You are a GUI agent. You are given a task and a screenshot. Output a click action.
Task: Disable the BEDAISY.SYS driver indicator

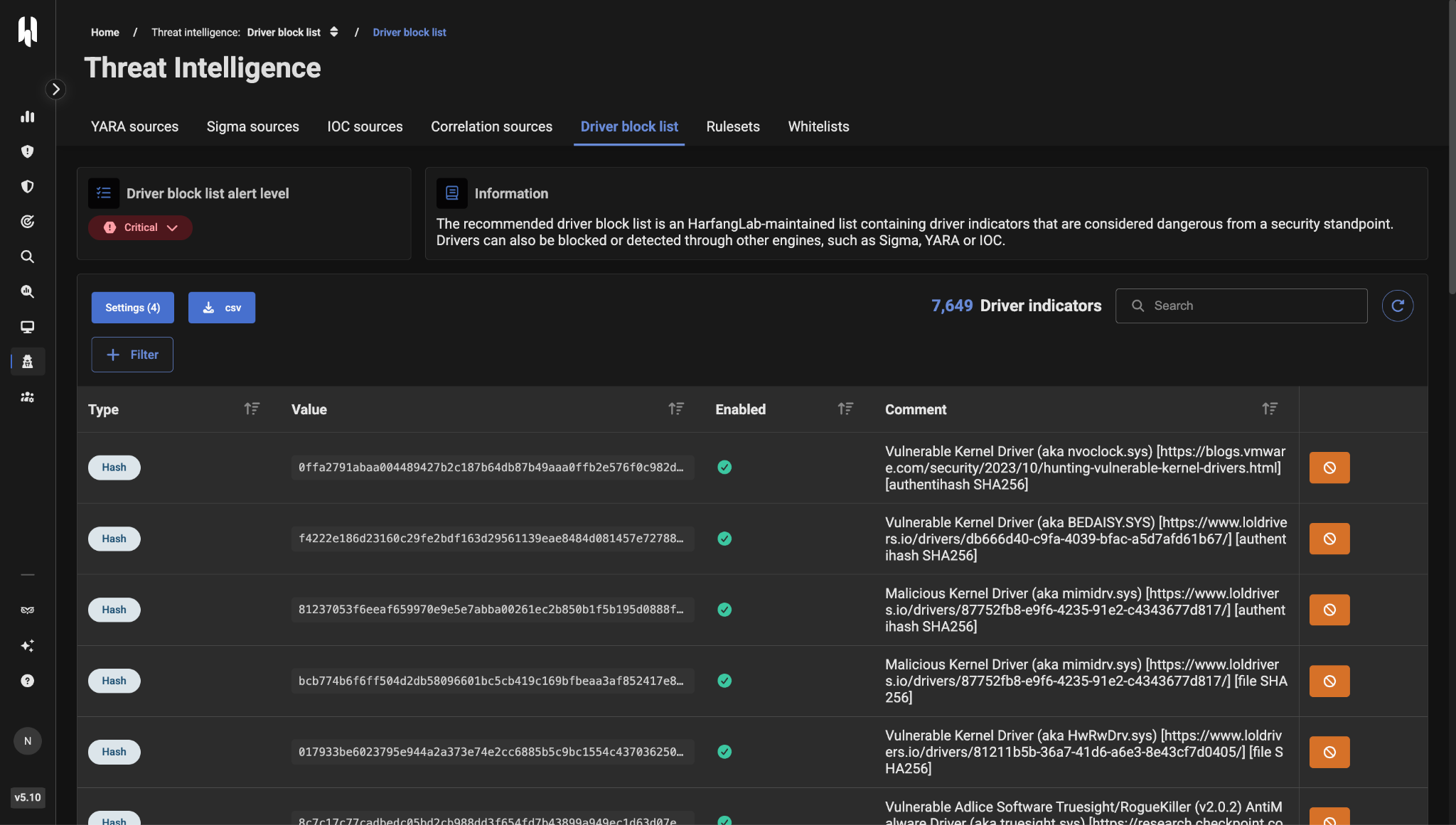pyautogui.click(x=1329, y=539)
